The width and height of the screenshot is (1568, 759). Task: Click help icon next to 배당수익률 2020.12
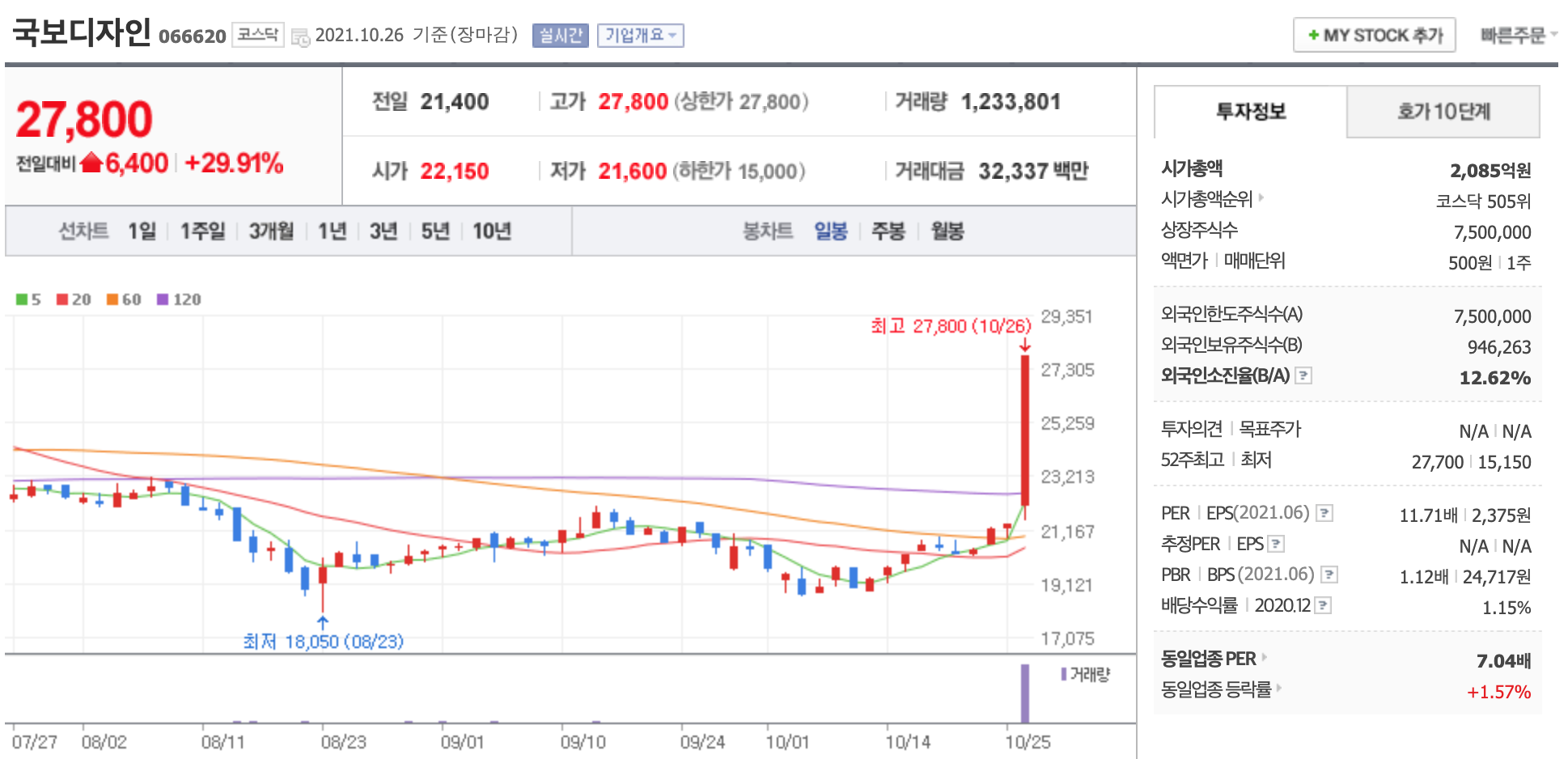1323,605
